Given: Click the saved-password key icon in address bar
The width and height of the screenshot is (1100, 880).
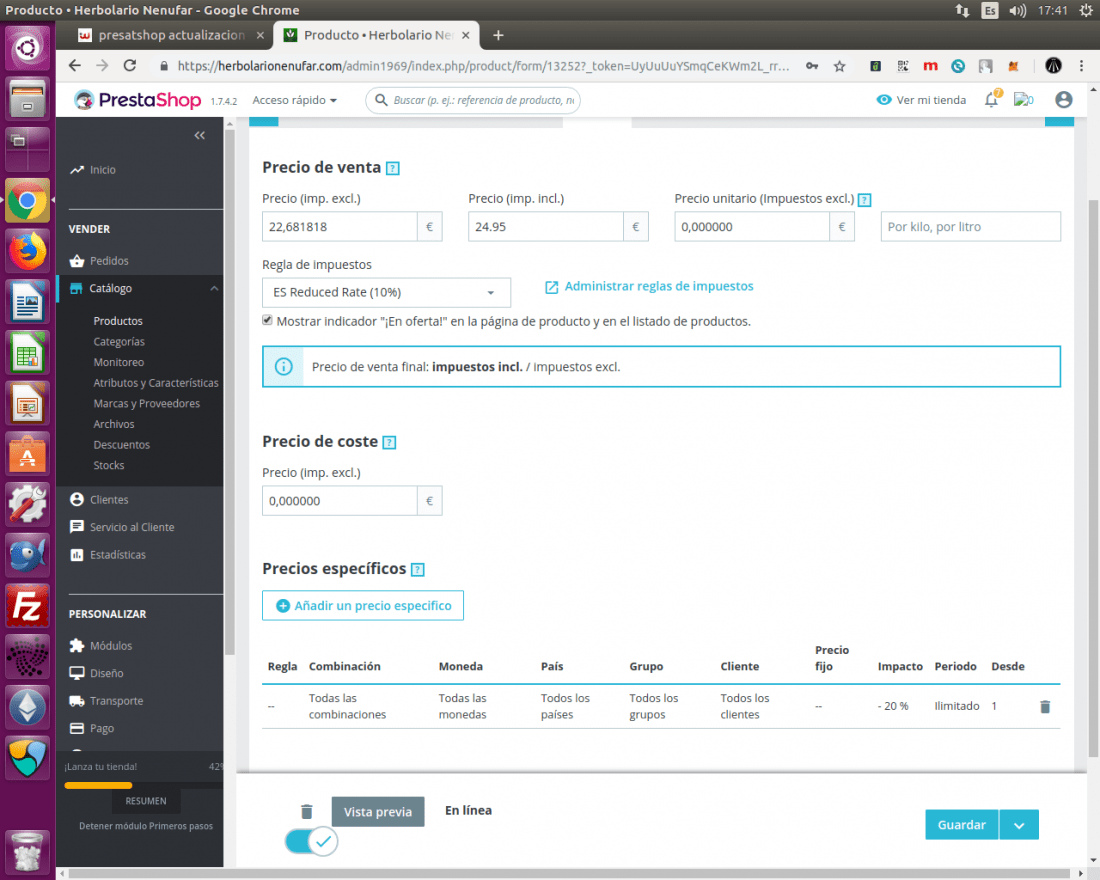Looking at the screenshot, I should (x=812, y=66).
